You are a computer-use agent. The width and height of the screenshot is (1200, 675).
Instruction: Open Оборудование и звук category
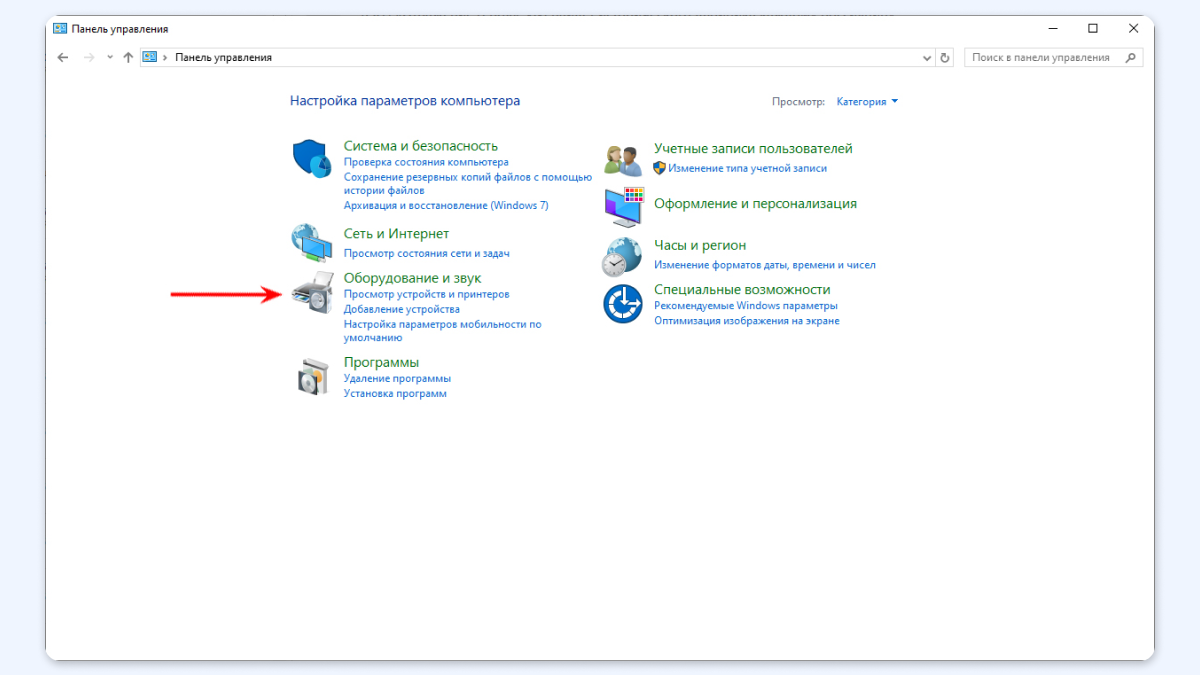point(413,278)
